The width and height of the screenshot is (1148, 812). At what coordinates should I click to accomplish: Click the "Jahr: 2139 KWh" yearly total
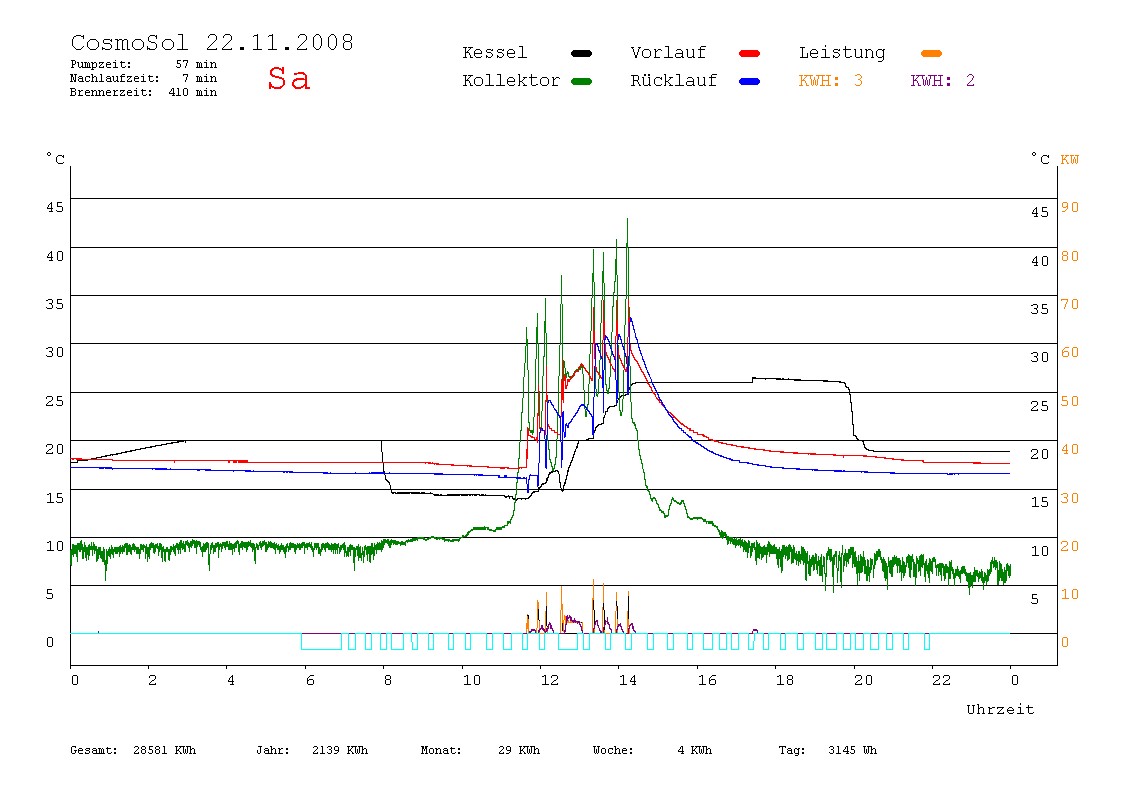click(312, 750)
